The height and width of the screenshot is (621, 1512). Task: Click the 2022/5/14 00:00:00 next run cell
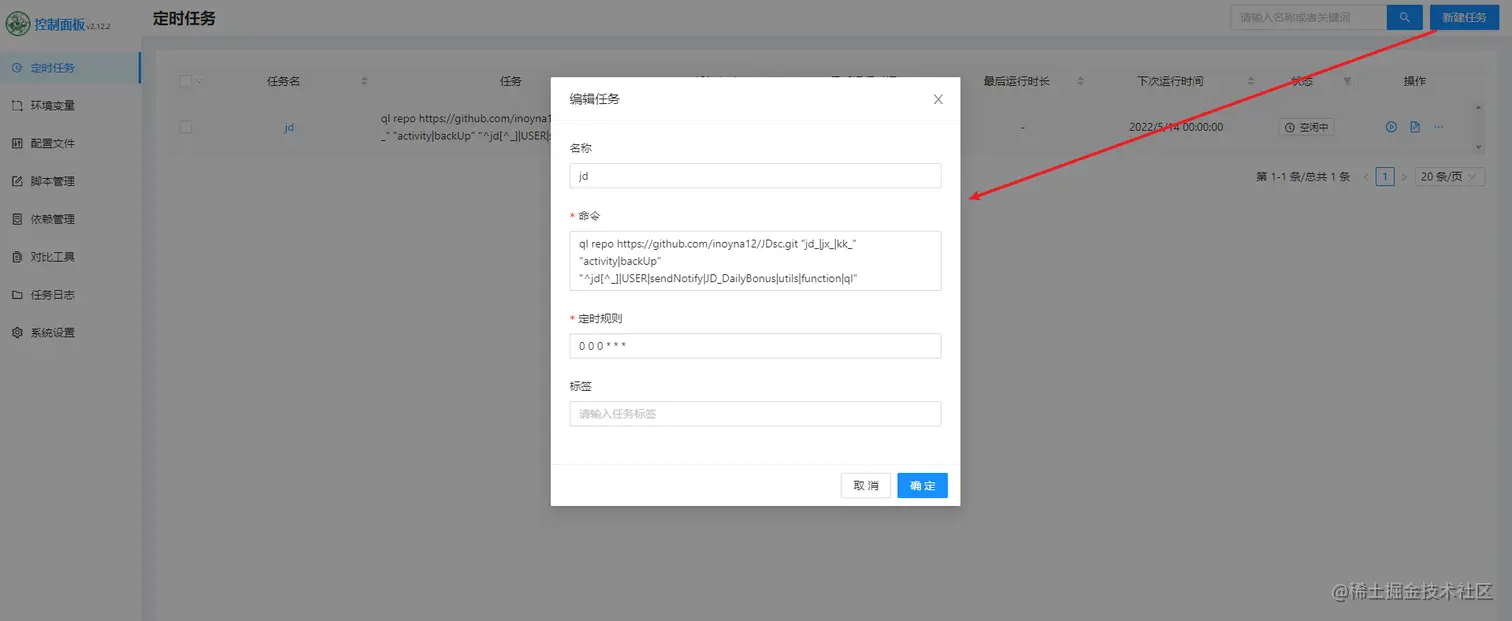(1176, 127)
